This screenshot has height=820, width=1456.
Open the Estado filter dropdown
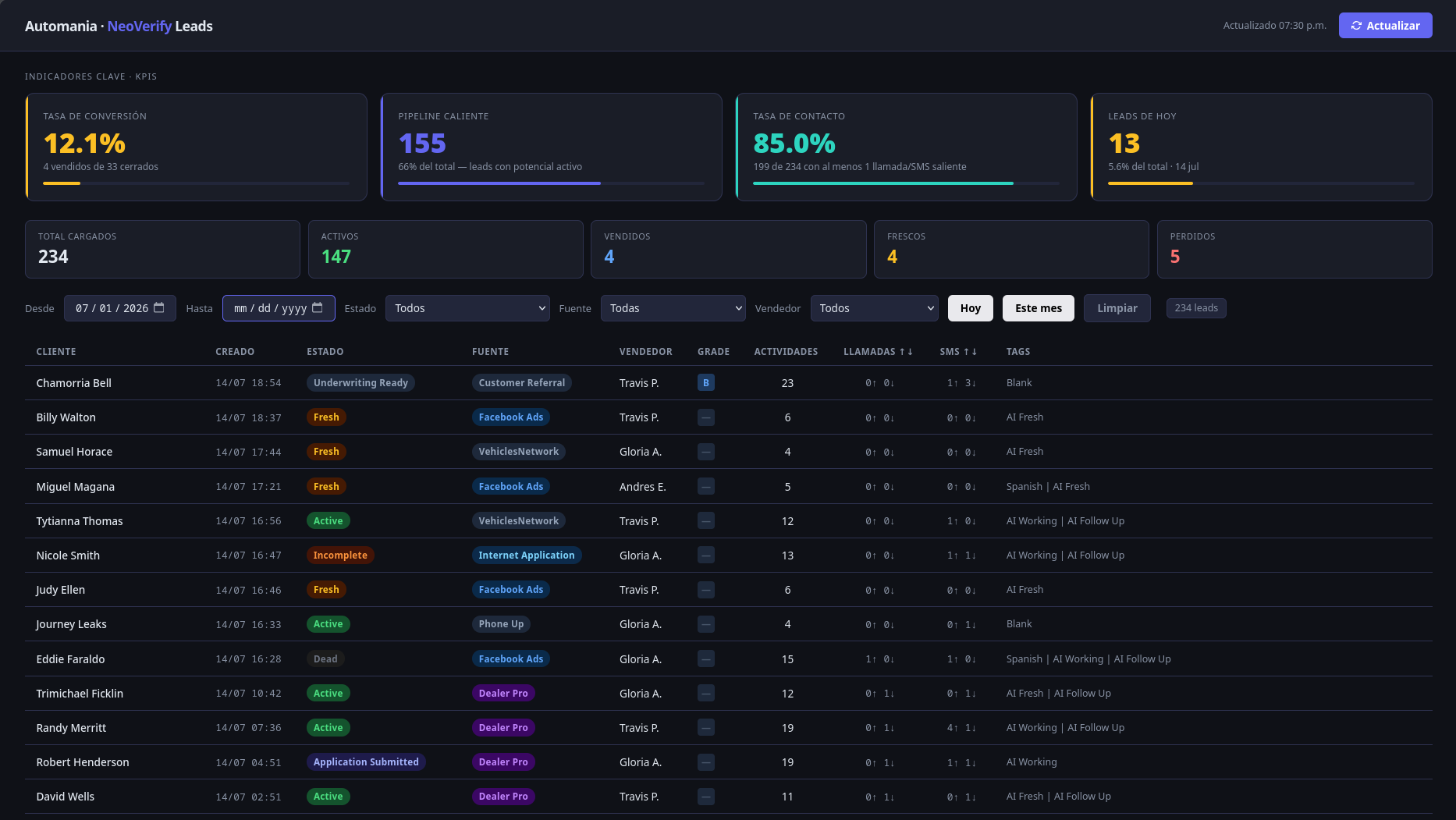467,308
